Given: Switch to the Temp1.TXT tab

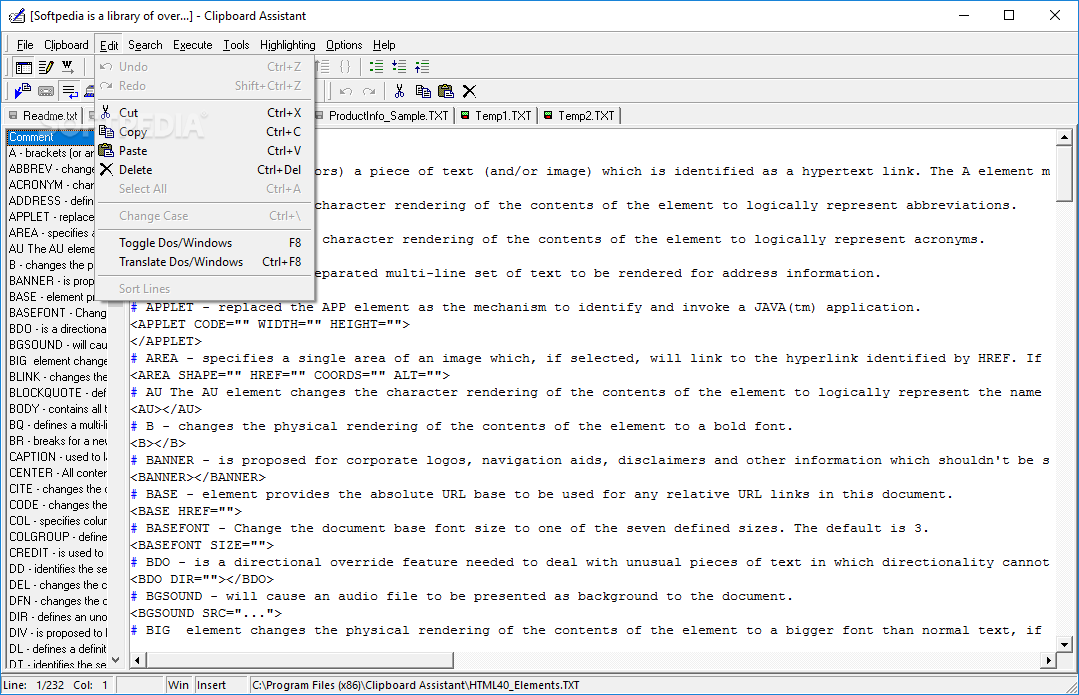Looking at the screenshot, I should (497, 116).
